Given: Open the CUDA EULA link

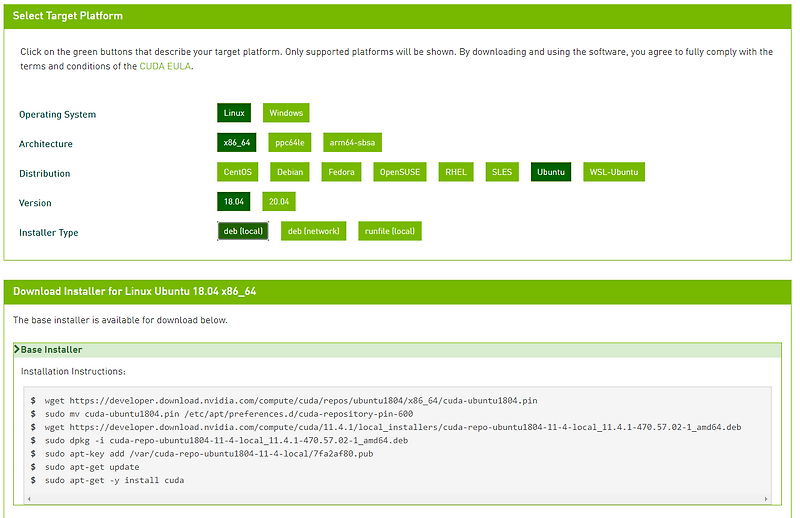Looking at the screenshot, I should pyautogui.click(x=165, y=66).
